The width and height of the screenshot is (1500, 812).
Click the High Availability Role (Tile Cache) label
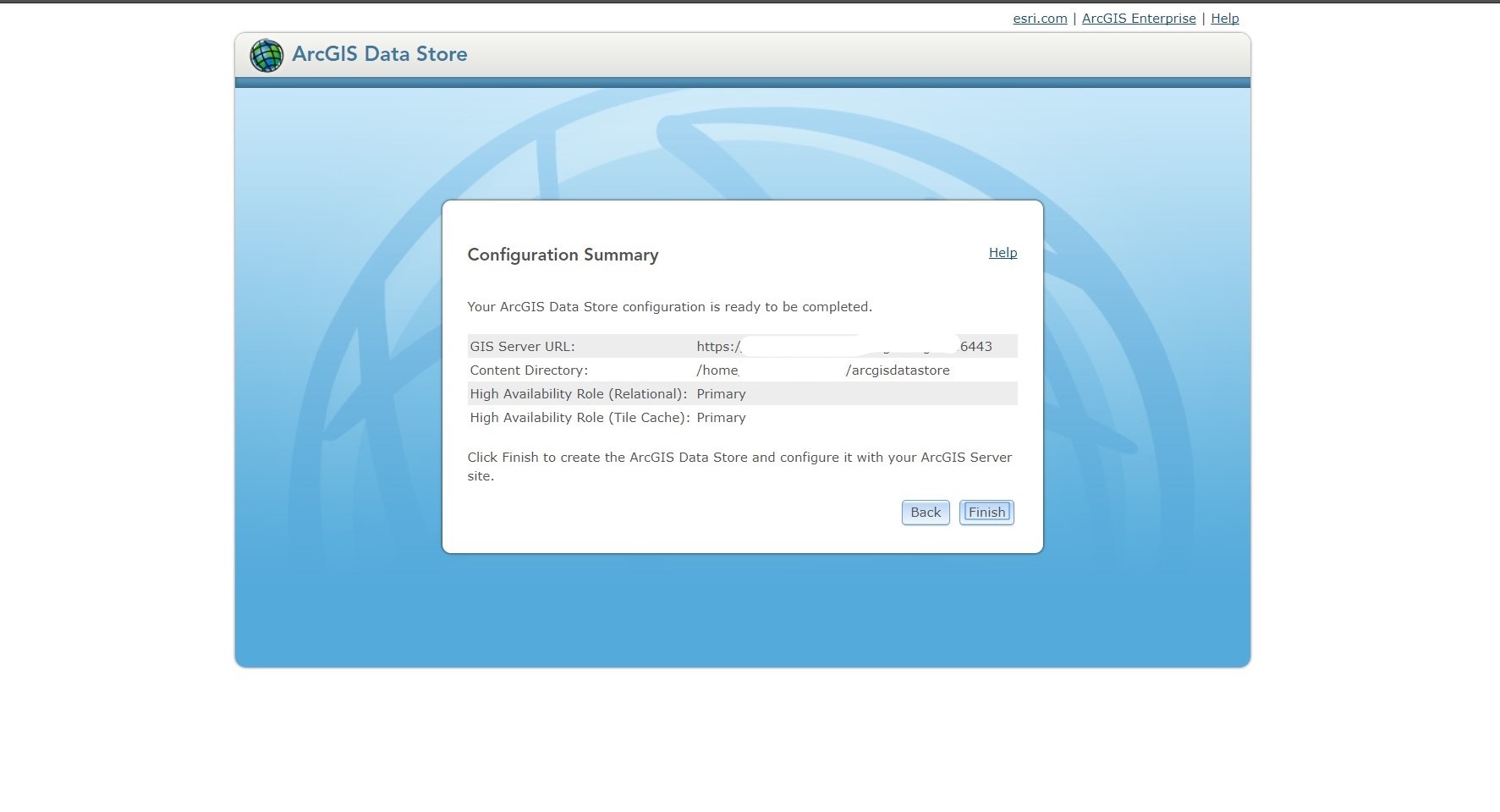click(x=580, y=418)
